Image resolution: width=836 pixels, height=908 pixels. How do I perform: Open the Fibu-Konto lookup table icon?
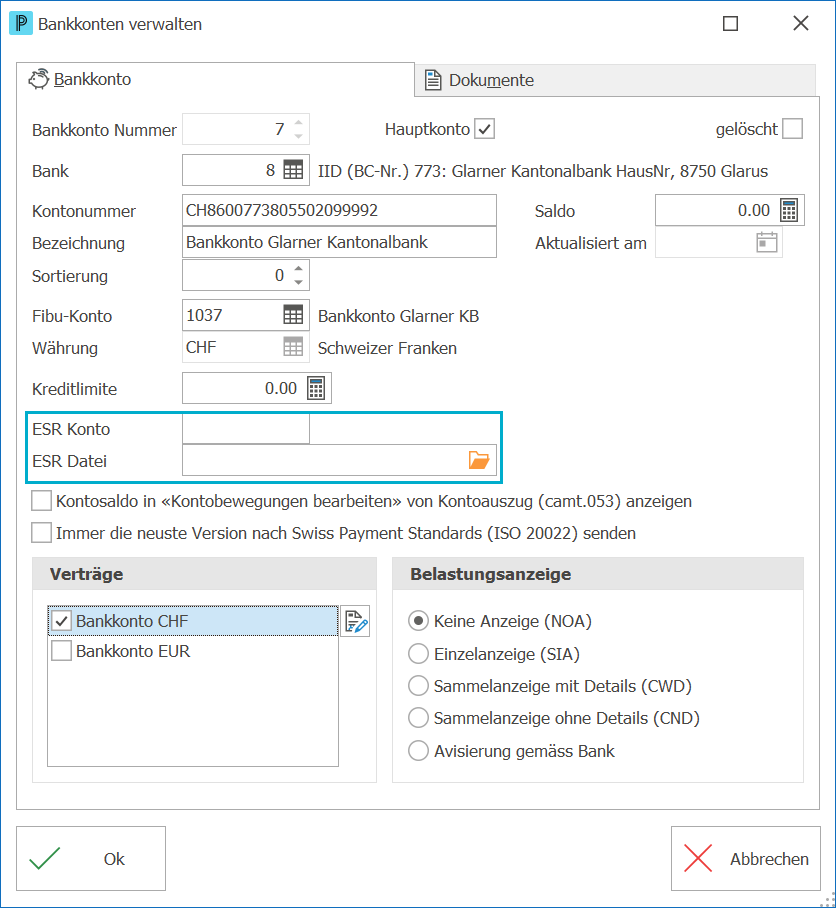point(293,315)
